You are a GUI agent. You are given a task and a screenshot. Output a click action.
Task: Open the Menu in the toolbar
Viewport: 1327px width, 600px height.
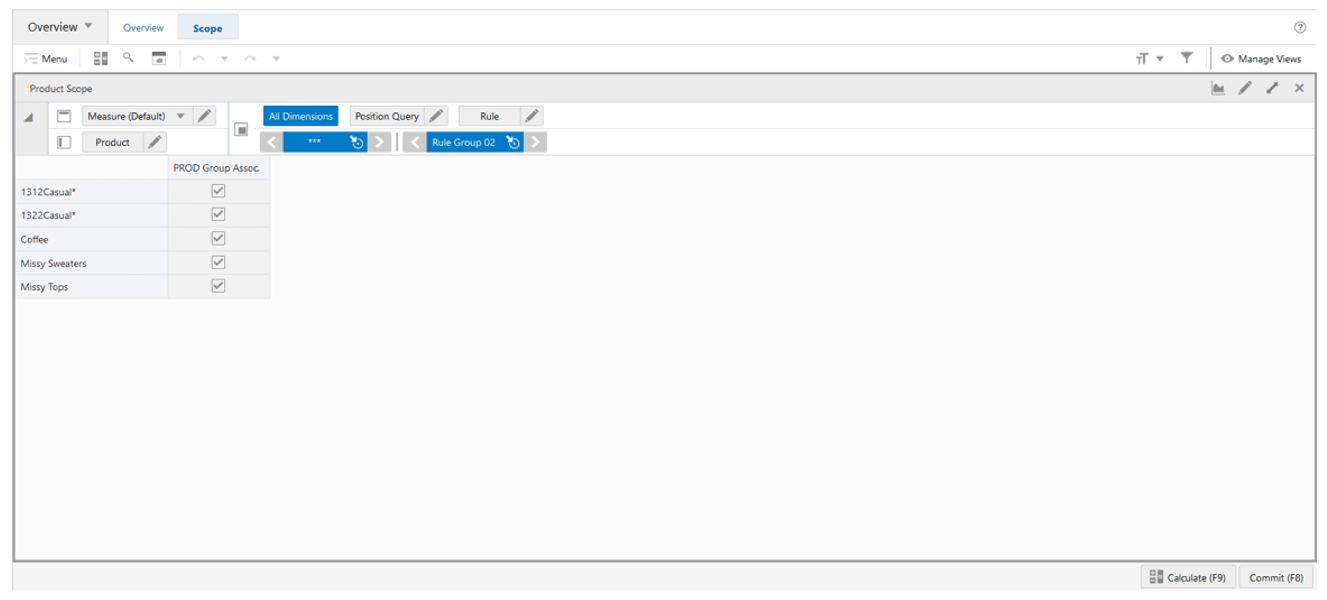coord(46,58)
